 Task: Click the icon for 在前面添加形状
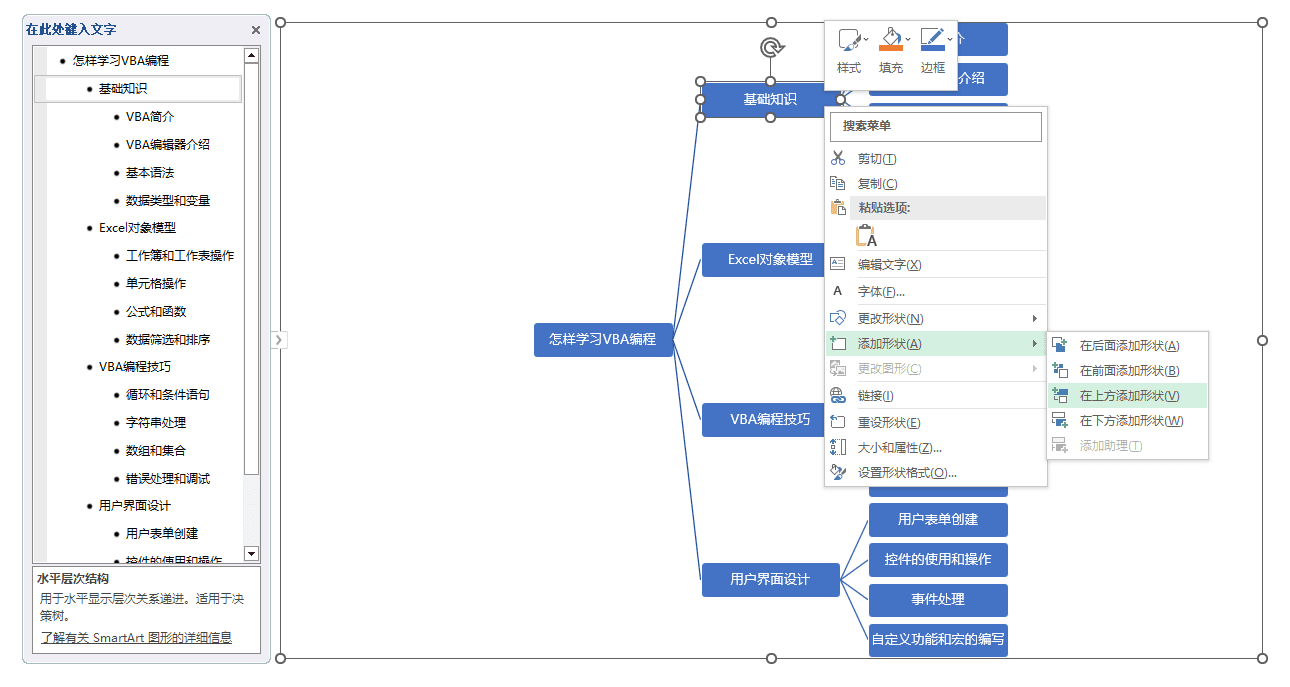pos(1060,370)
